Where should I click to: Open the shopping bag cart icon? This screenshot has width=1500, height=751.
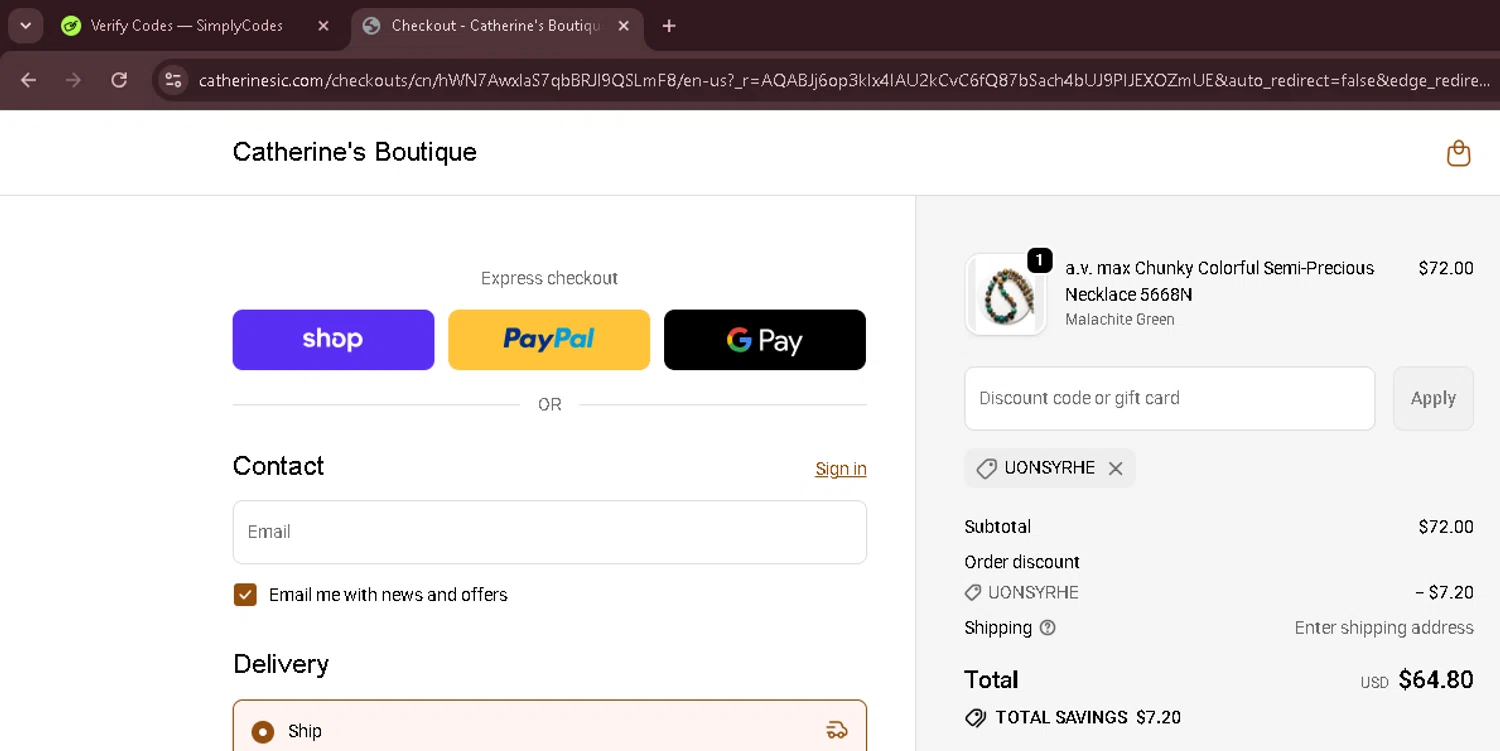pos(1458,153)
